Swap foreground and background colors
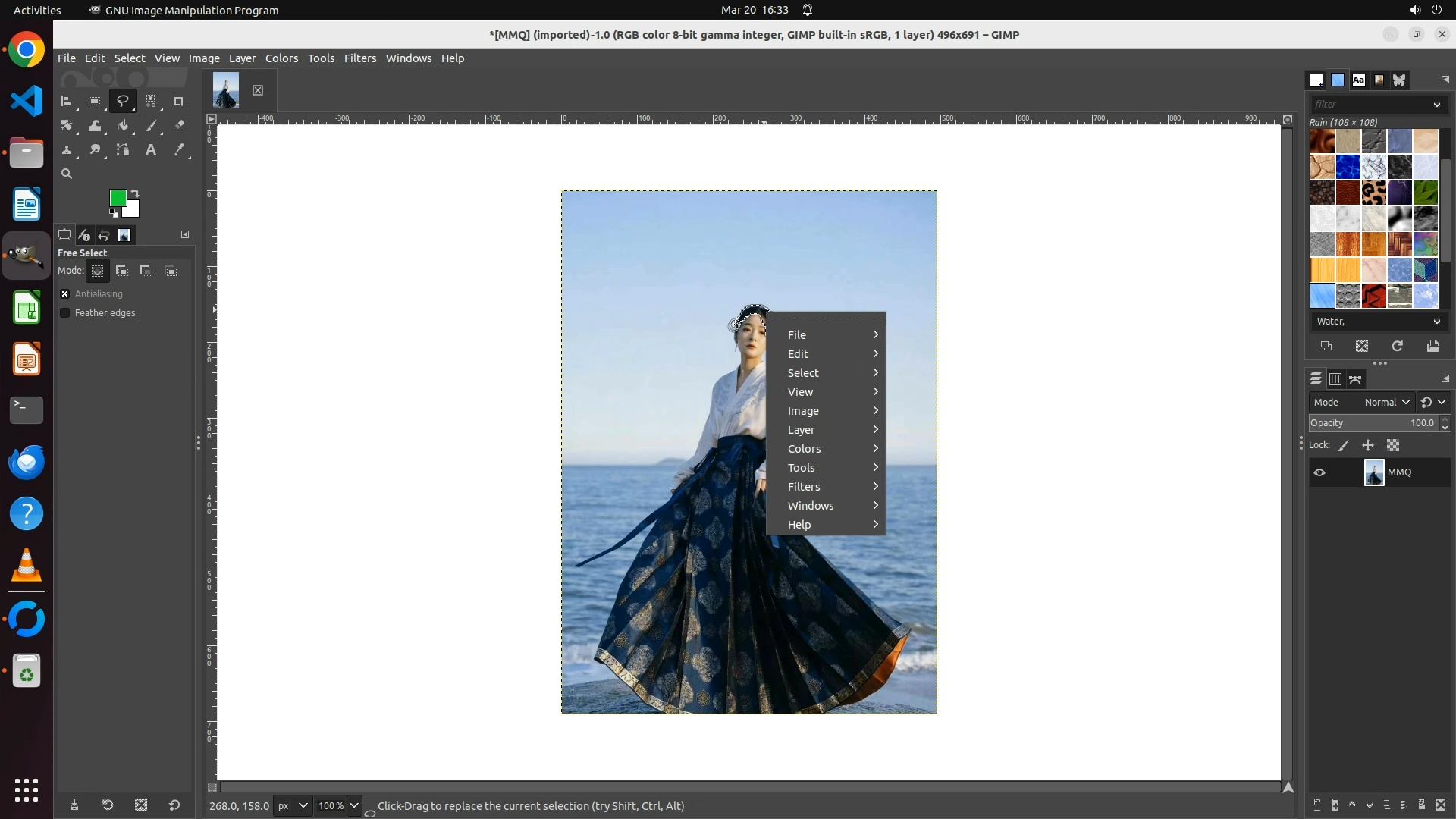Viewport: 1456px width, 819px height. point(135,193)
